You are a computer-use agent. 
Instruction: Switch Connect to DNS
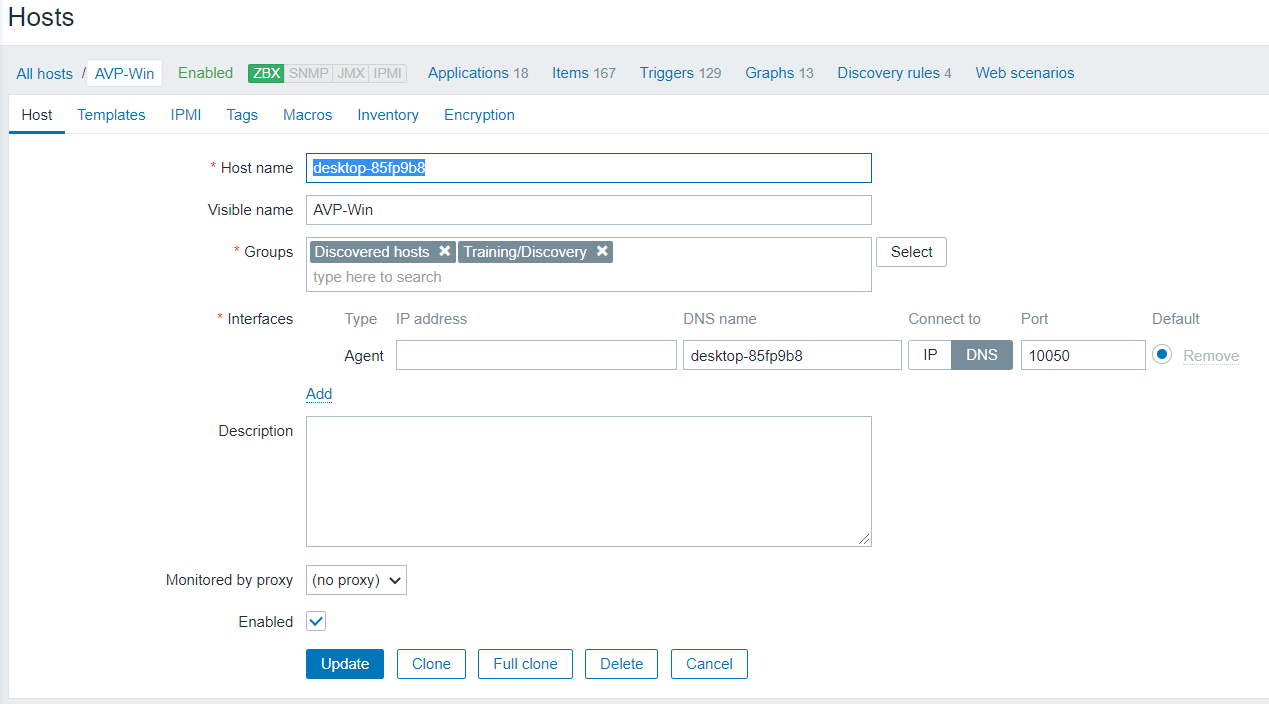click(981, 355)
